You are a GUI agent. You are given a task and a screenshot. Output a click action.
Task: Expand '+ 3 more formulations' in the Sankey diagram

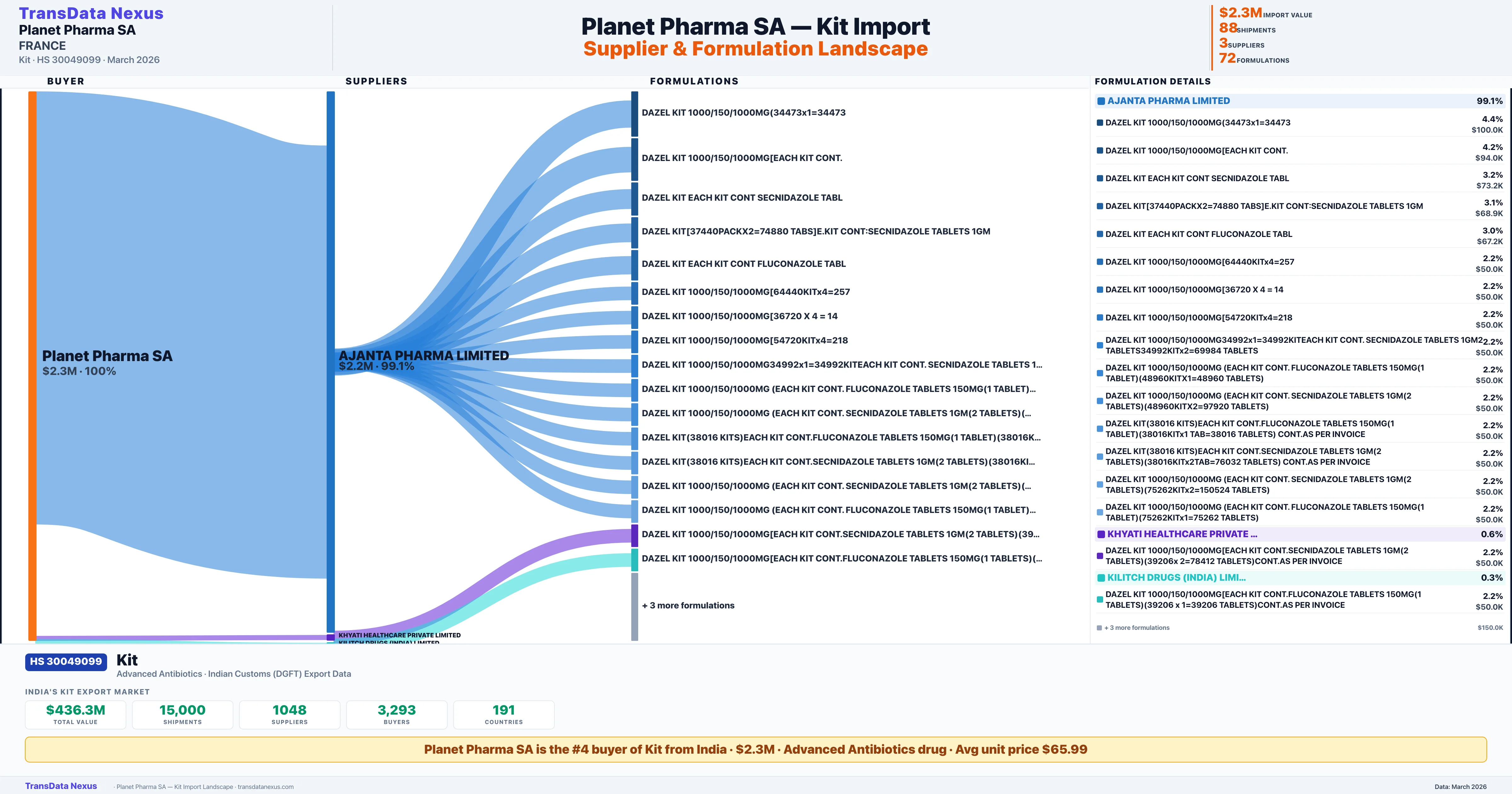pyautogui.click(x=689, y=605)
